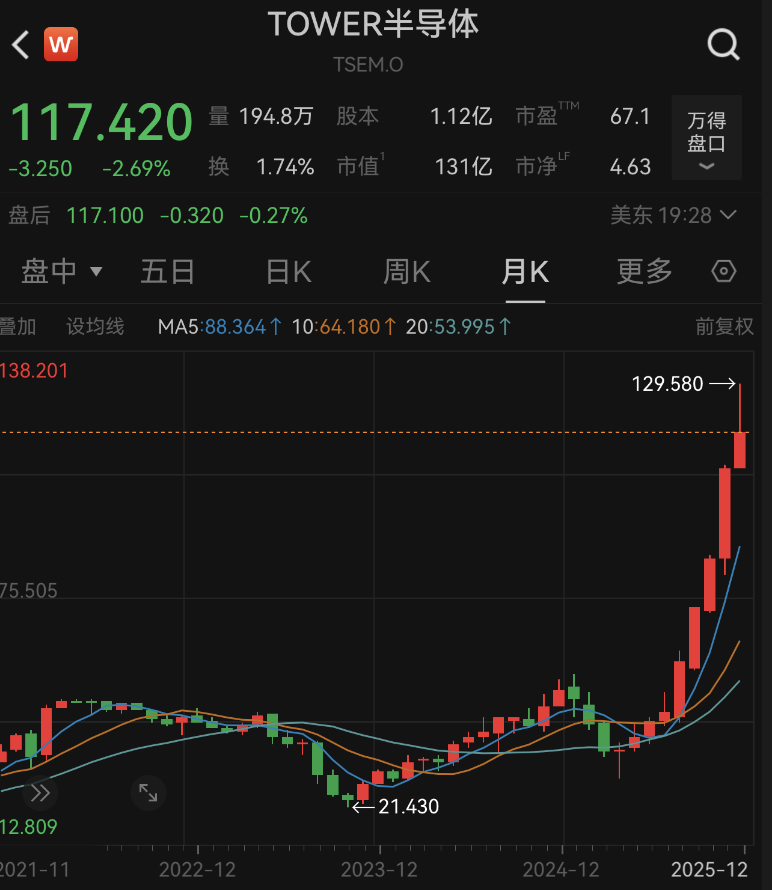Switch to the 日K tab

[x=288, y=271]
